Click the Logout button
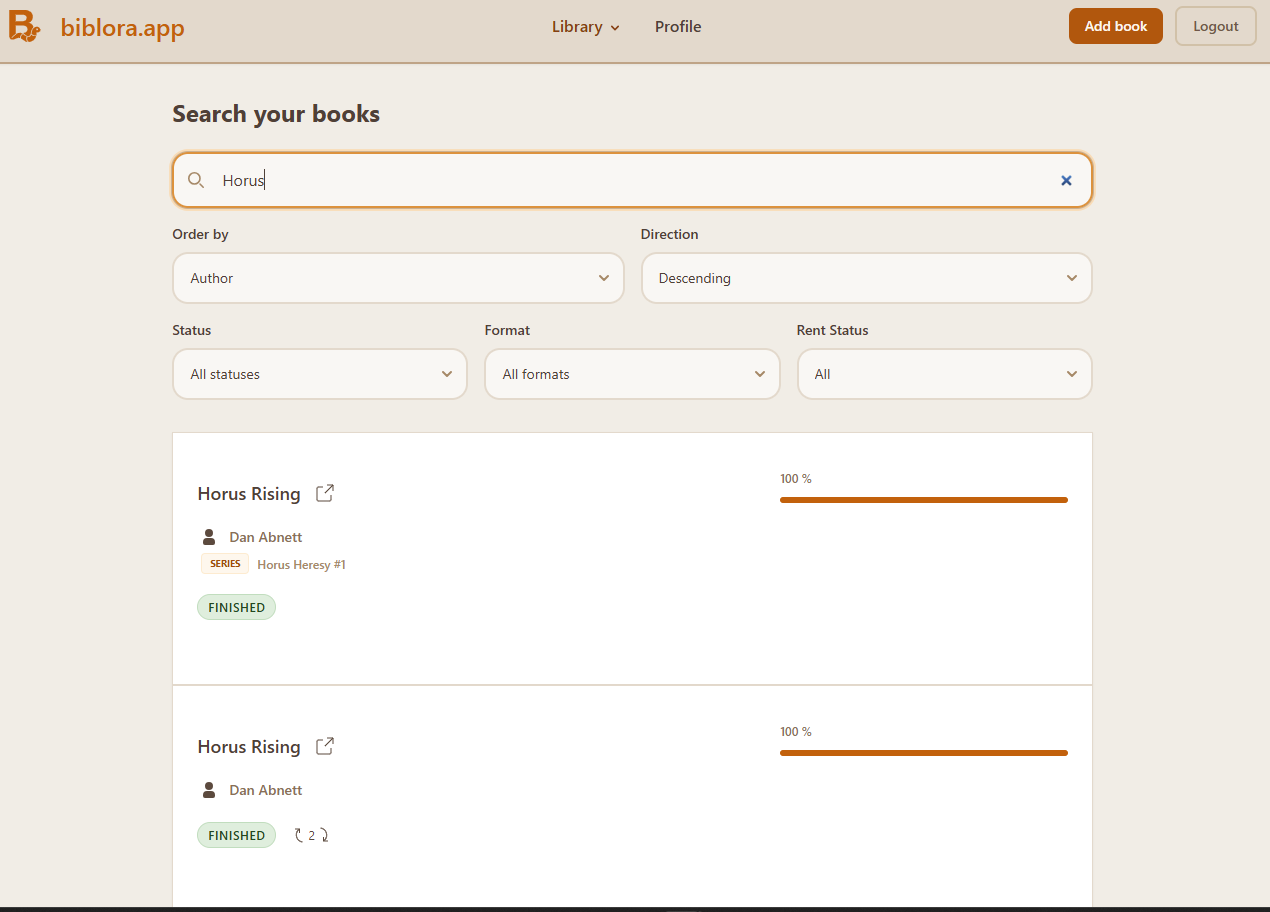The image size is (1270, 912). pos(1215,27)
